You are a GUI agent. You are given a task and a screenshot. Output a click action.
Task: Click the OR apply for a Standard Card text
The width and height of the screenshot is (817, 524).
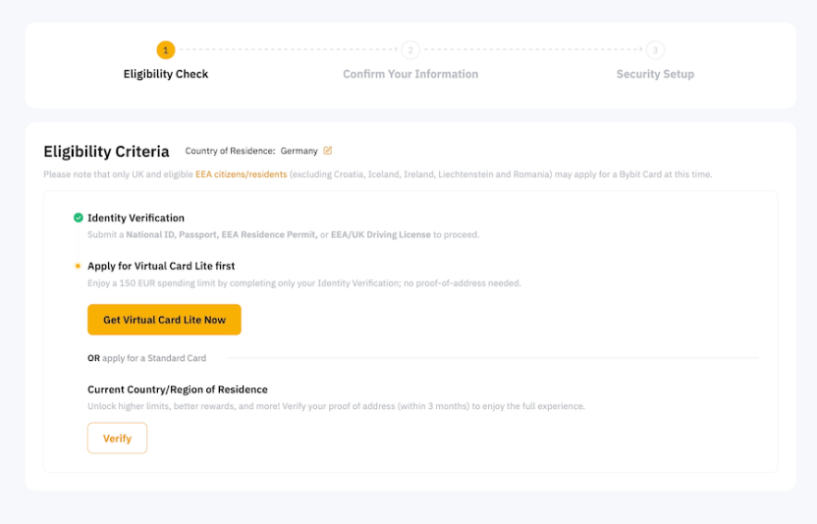pos(147,357)
